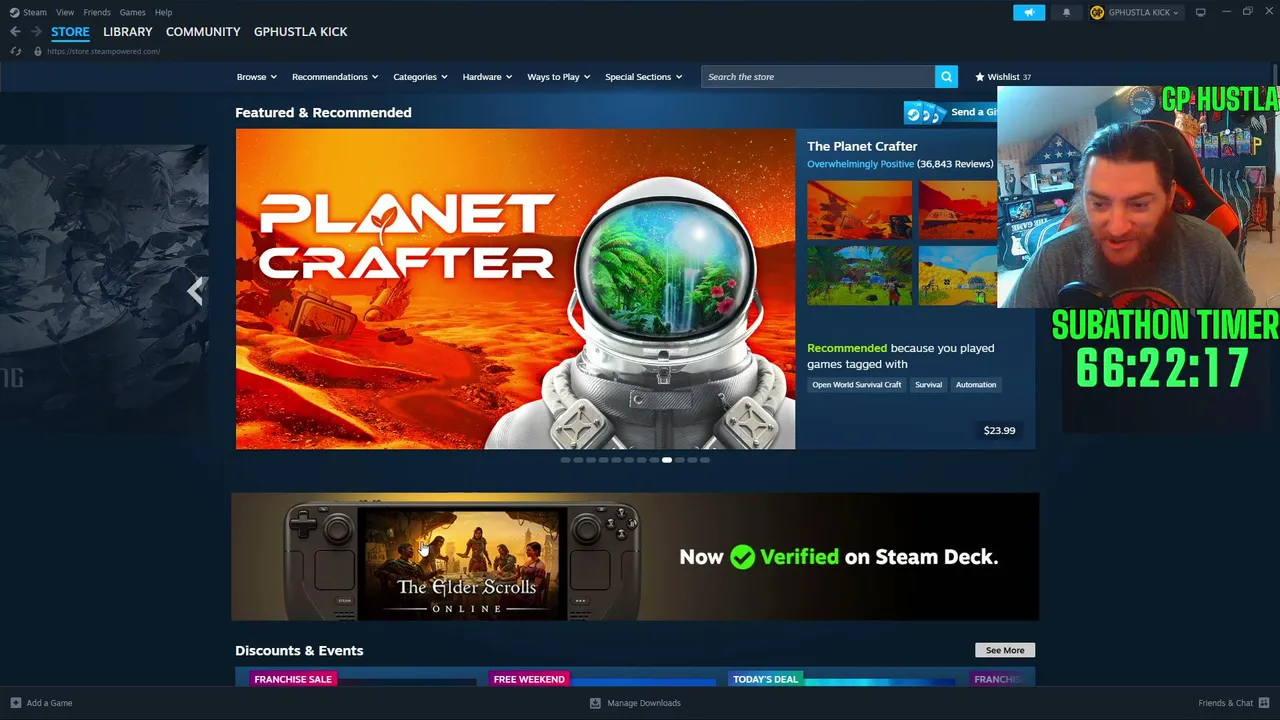Open the Hardware dropdown
This screenshot has height=720, width=1280.
click(x=487, y=77)
